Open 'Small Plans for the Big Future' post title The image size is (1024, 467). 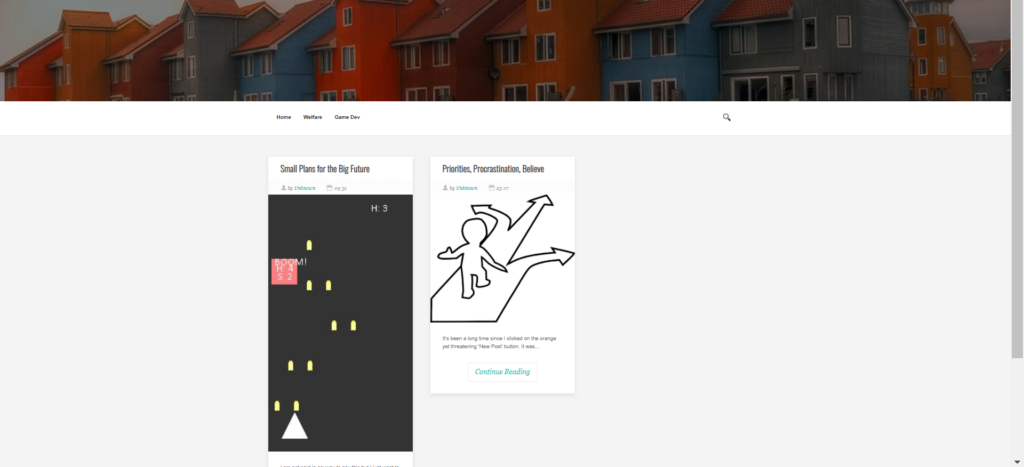coord(325,169)
